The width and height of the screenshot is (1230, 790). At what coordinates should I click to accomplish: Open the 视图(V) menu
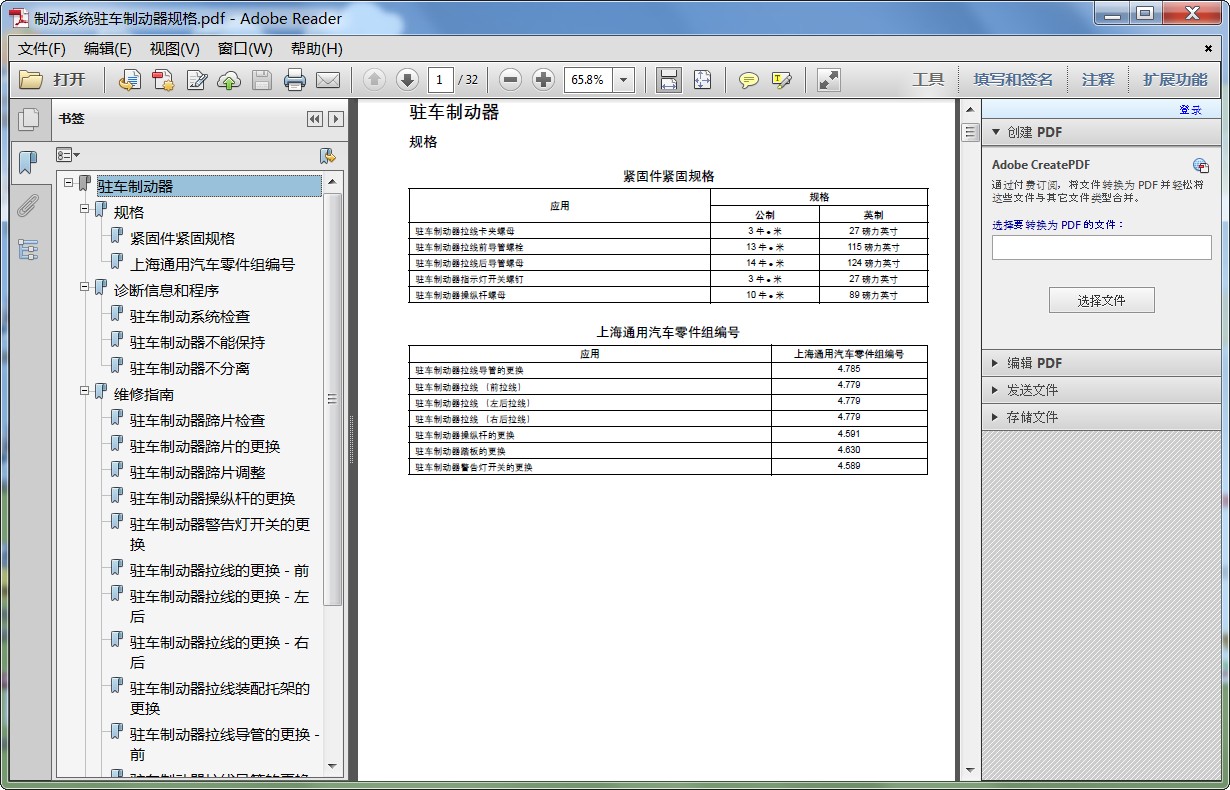coord(174,48)
